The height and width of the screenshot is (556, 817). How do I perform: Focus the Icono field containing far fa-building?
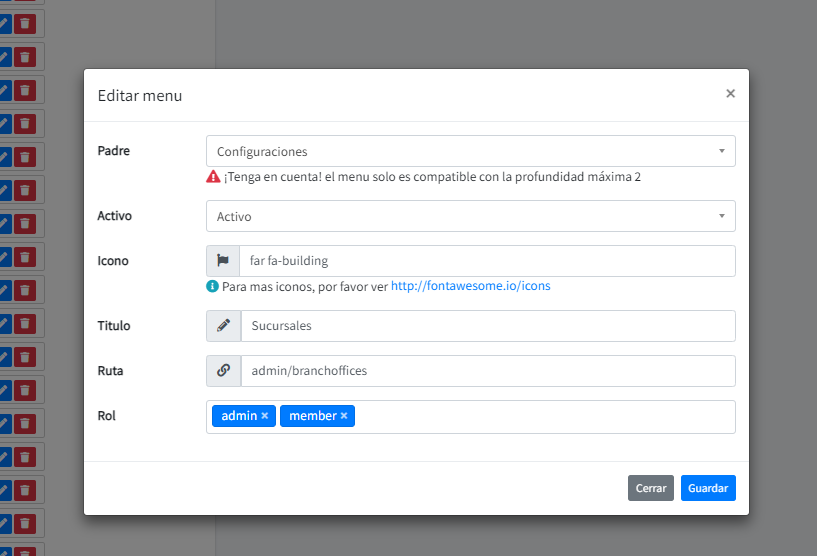pos(486,261)
